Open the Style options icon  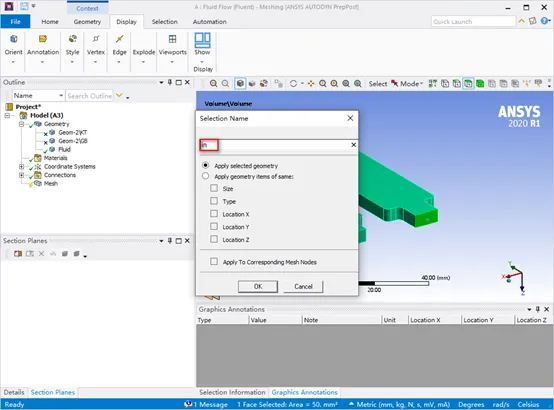point(72,39)
